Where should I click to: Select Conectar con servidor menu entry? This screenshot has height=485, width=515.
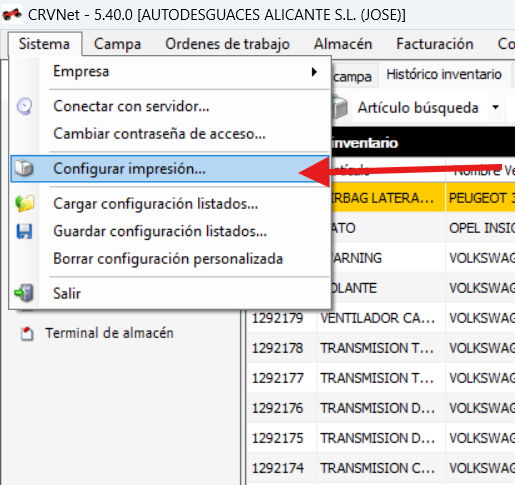[170, 107]
